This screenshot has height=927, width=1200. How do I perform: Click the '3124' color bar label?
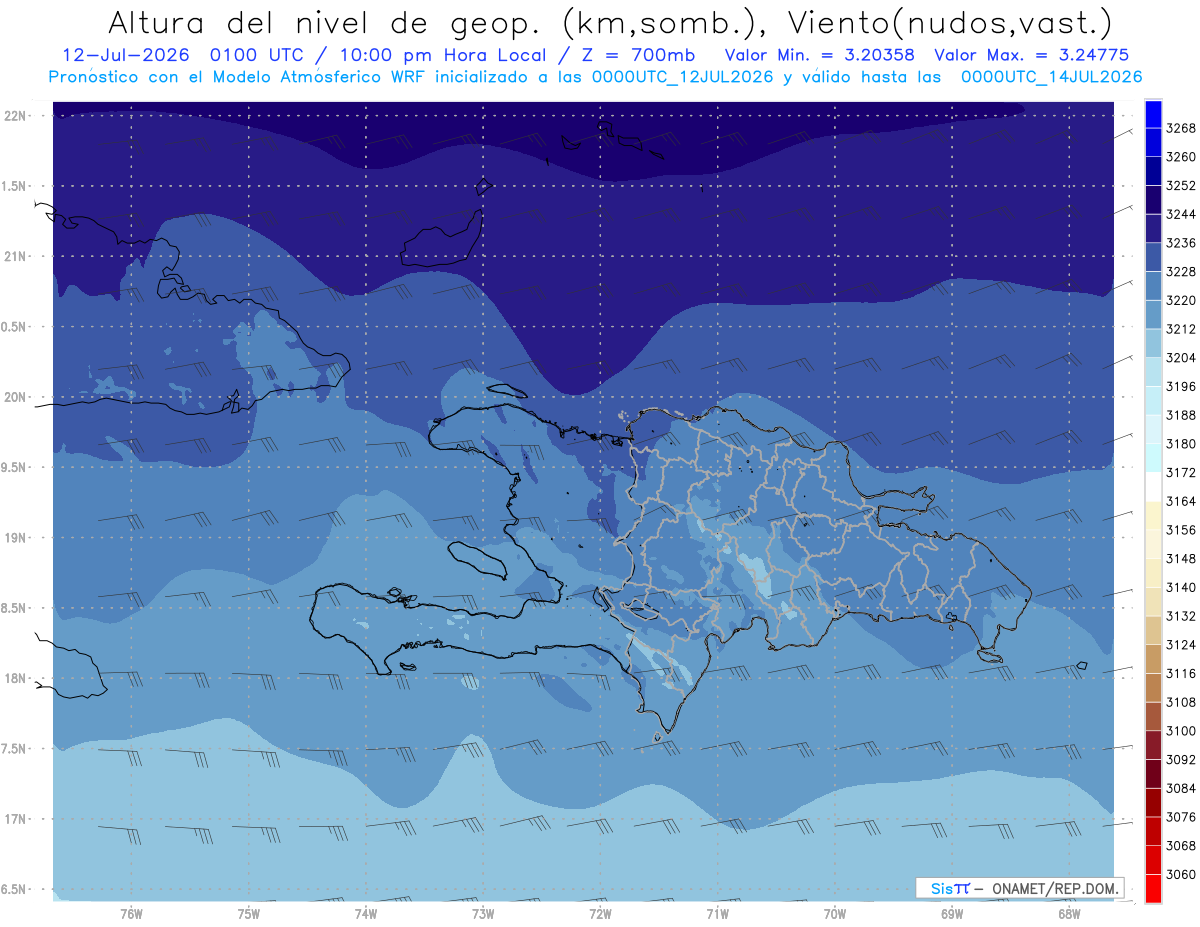coord(1181,645)
